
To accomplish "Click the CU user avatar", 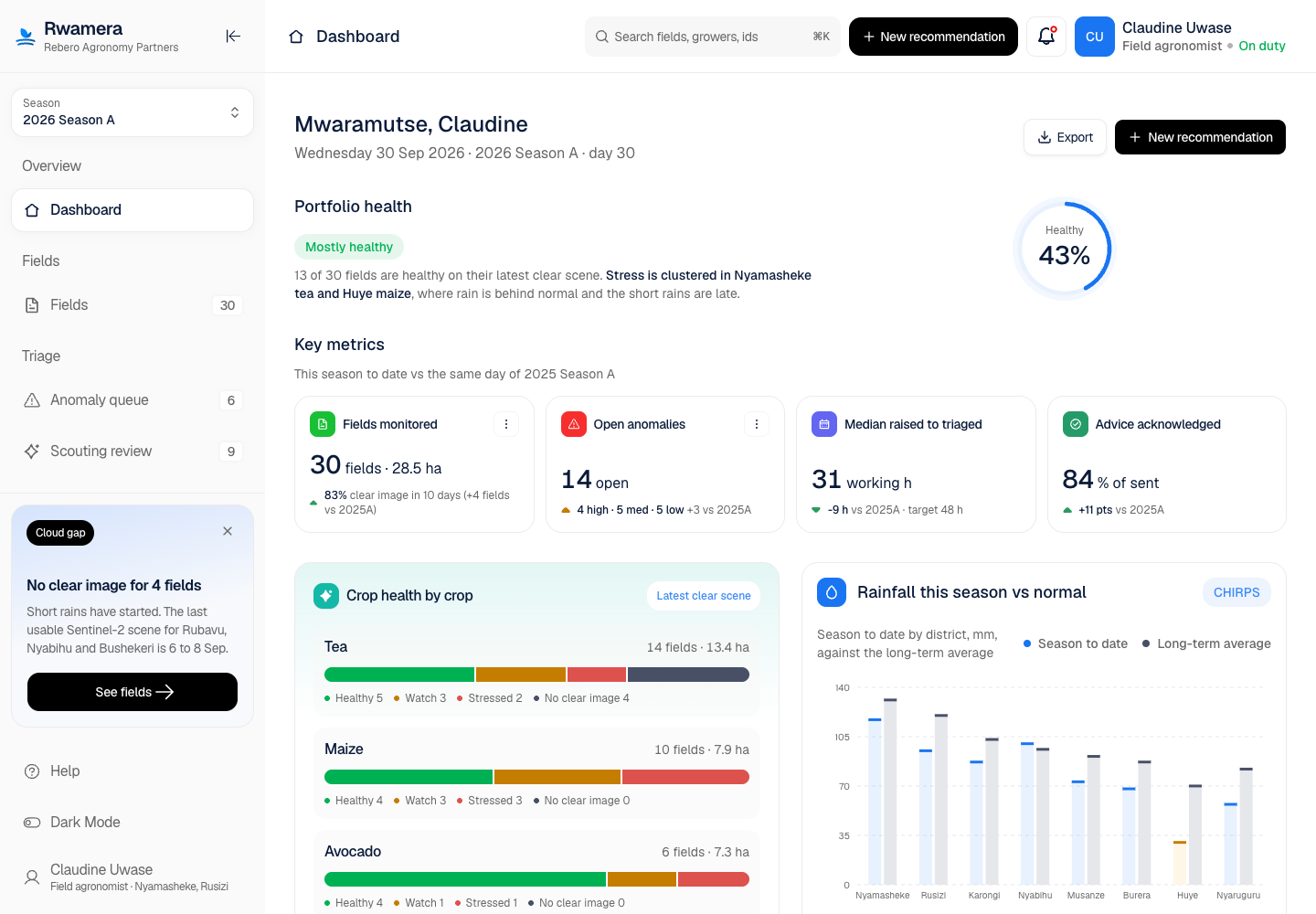I will coord(1095,37).
